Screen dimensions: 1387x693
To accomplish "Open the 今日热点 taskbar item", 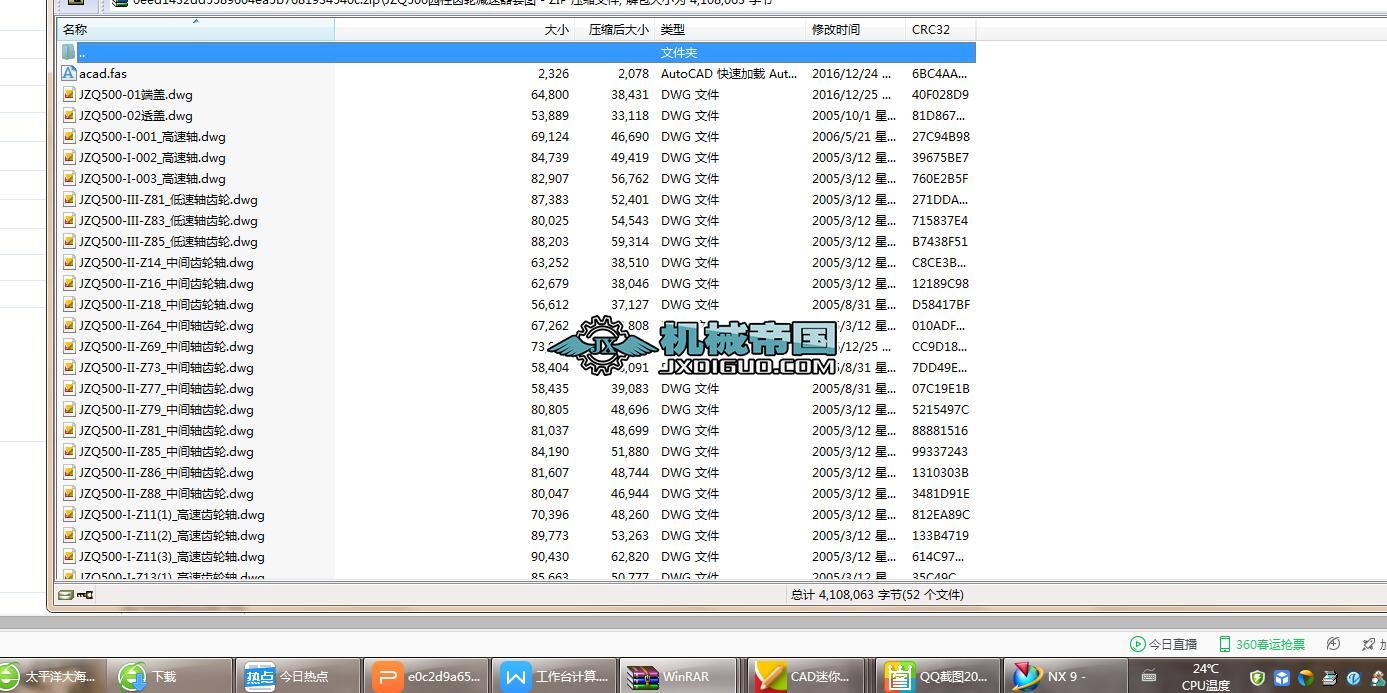I will tap(300, 676).
